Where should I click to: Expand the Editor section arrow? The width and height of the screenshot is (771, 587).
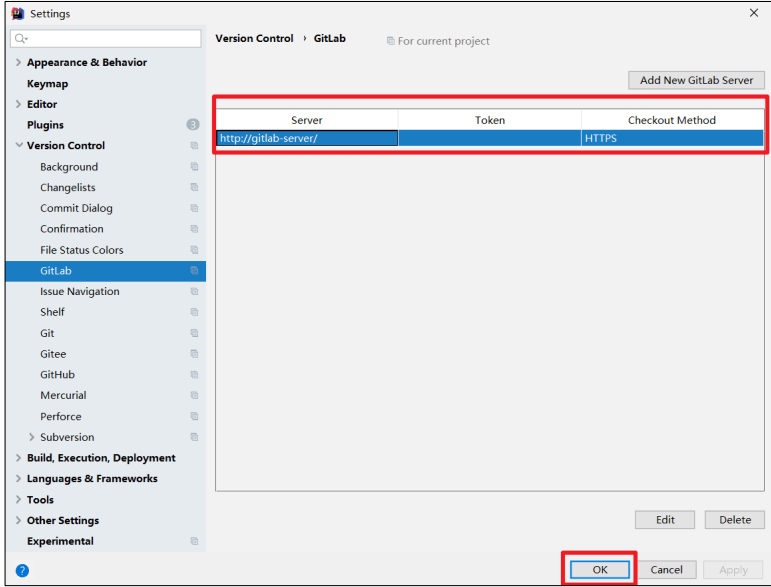pos(19,104)
